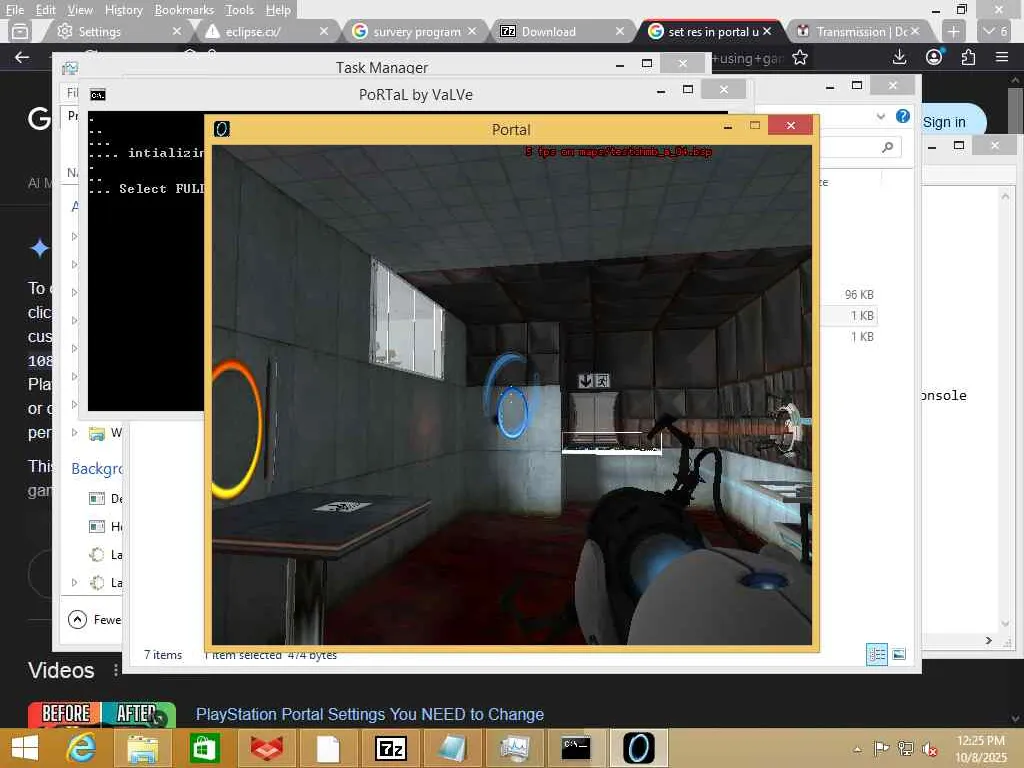The width and height of the screenshot is (1024, 768).
Task: Show hidden system tray icons
Action: tap(857, 749)
